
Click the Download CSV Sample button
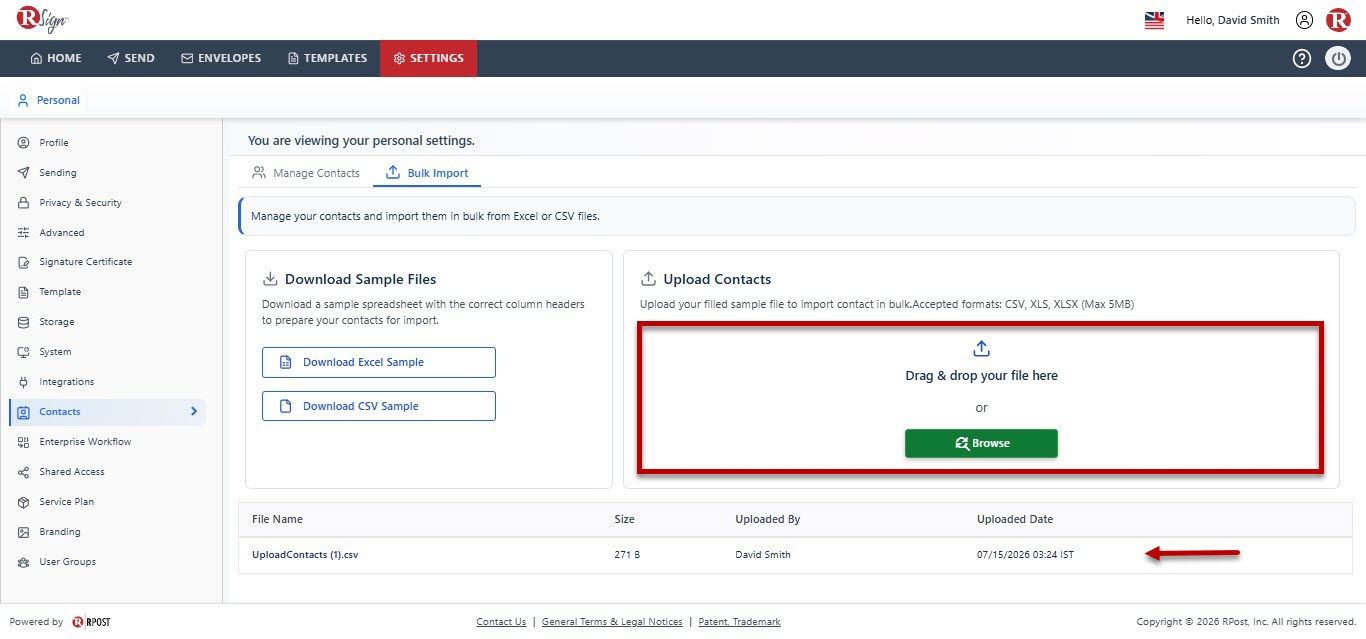379,406
